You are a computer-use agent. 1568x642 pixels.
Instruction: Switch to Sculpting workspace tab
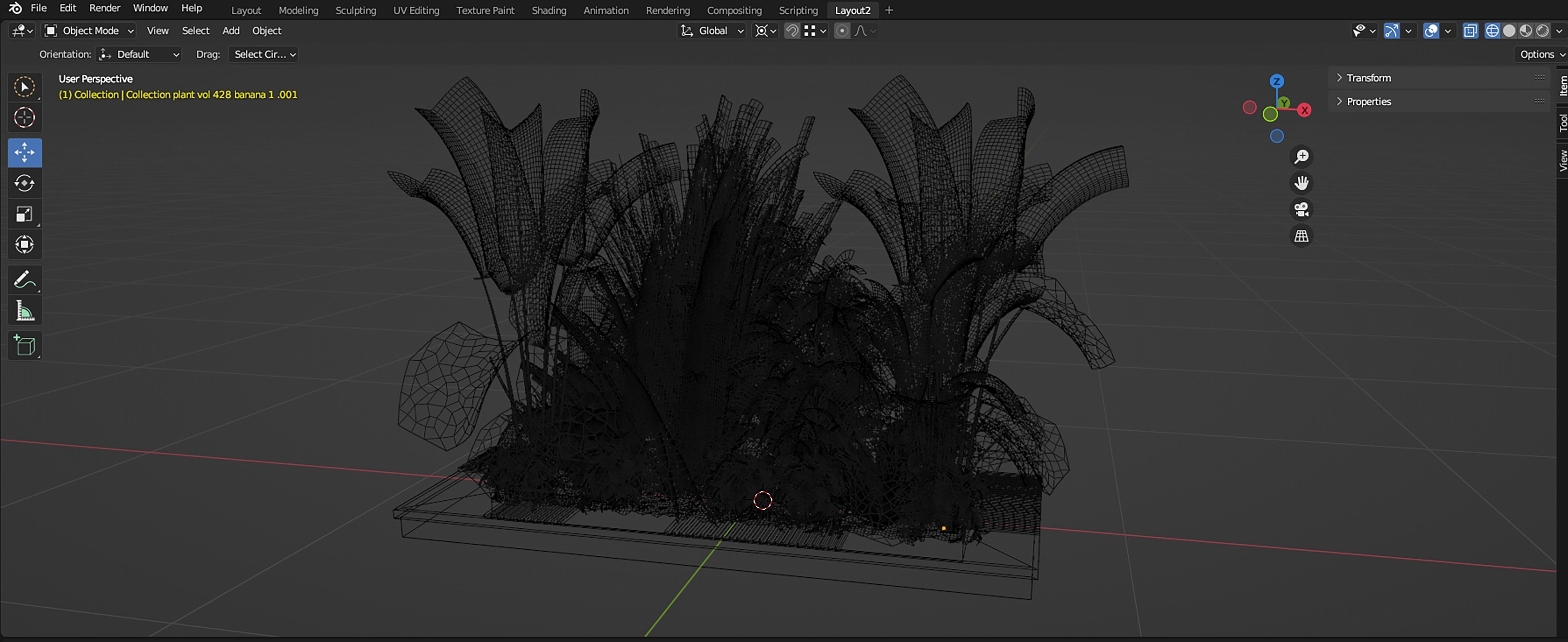click(355, 10)
